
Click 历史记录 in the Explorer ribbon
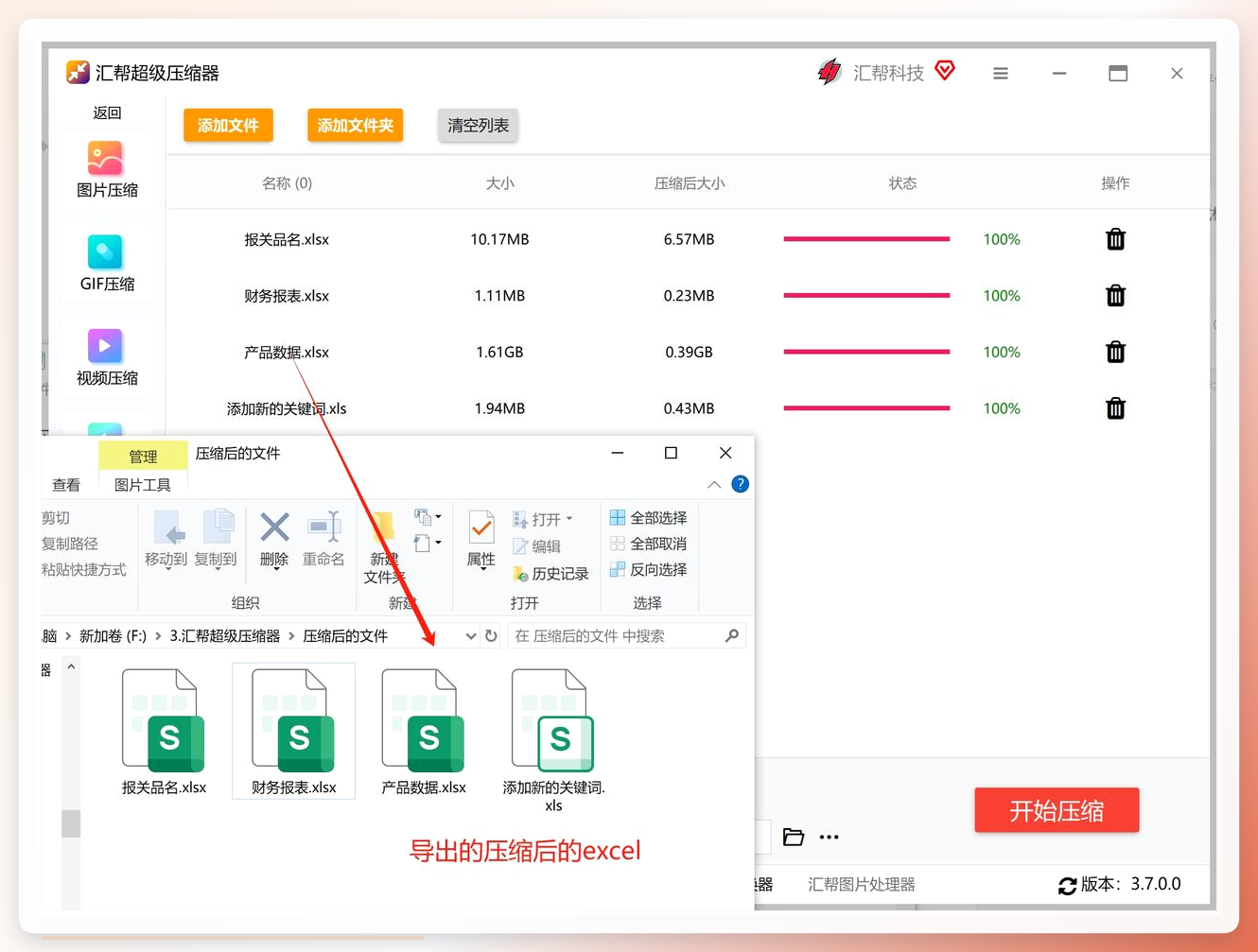[550, 574]
